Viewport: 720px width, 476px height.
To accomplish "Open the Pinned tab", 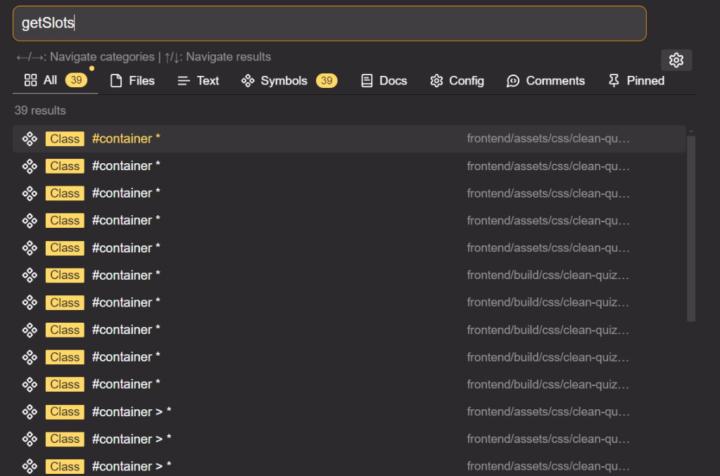I will tap(636, 81).
